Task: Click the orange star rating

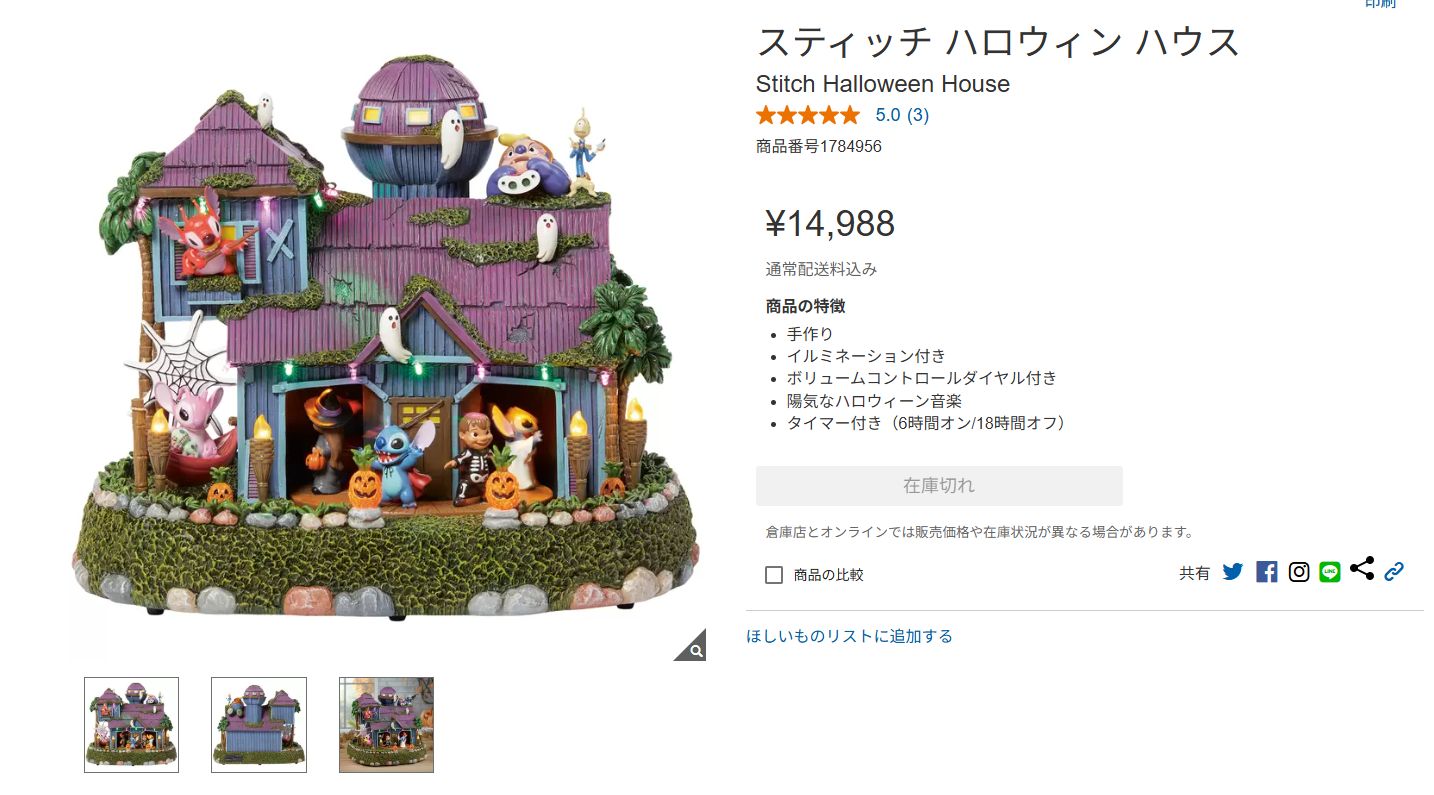Action: pos(808,115)
